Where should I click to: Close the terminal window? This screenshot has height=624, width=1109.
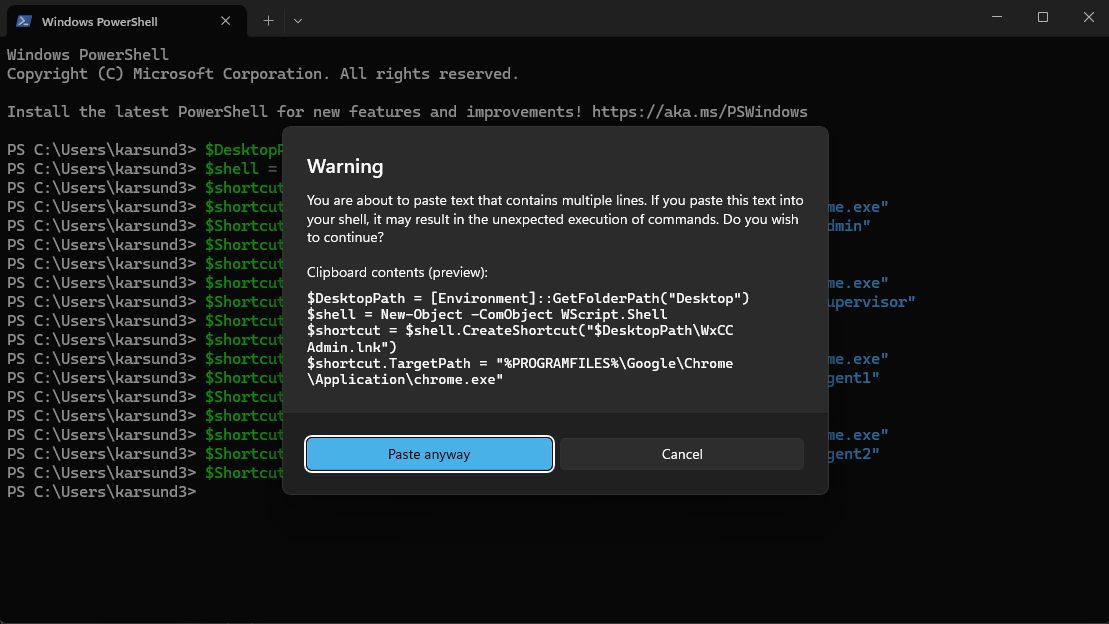coord(1088,17)
